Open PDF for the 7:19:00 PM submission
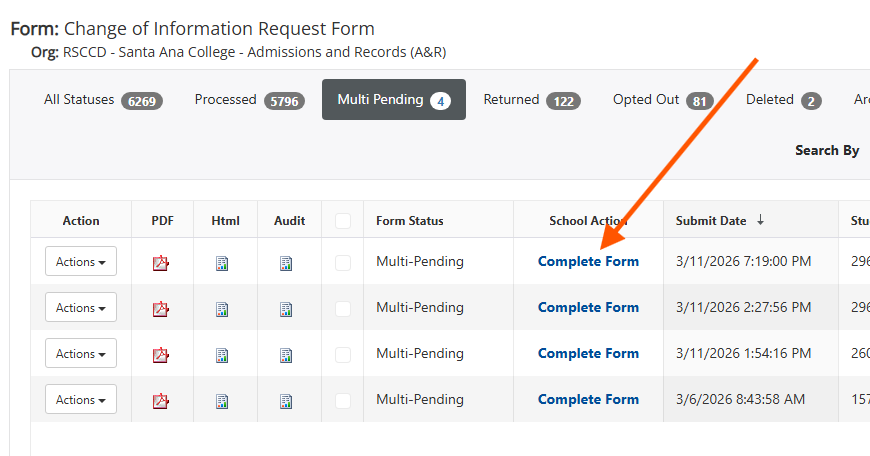The image size is (870, 456). 161,262
